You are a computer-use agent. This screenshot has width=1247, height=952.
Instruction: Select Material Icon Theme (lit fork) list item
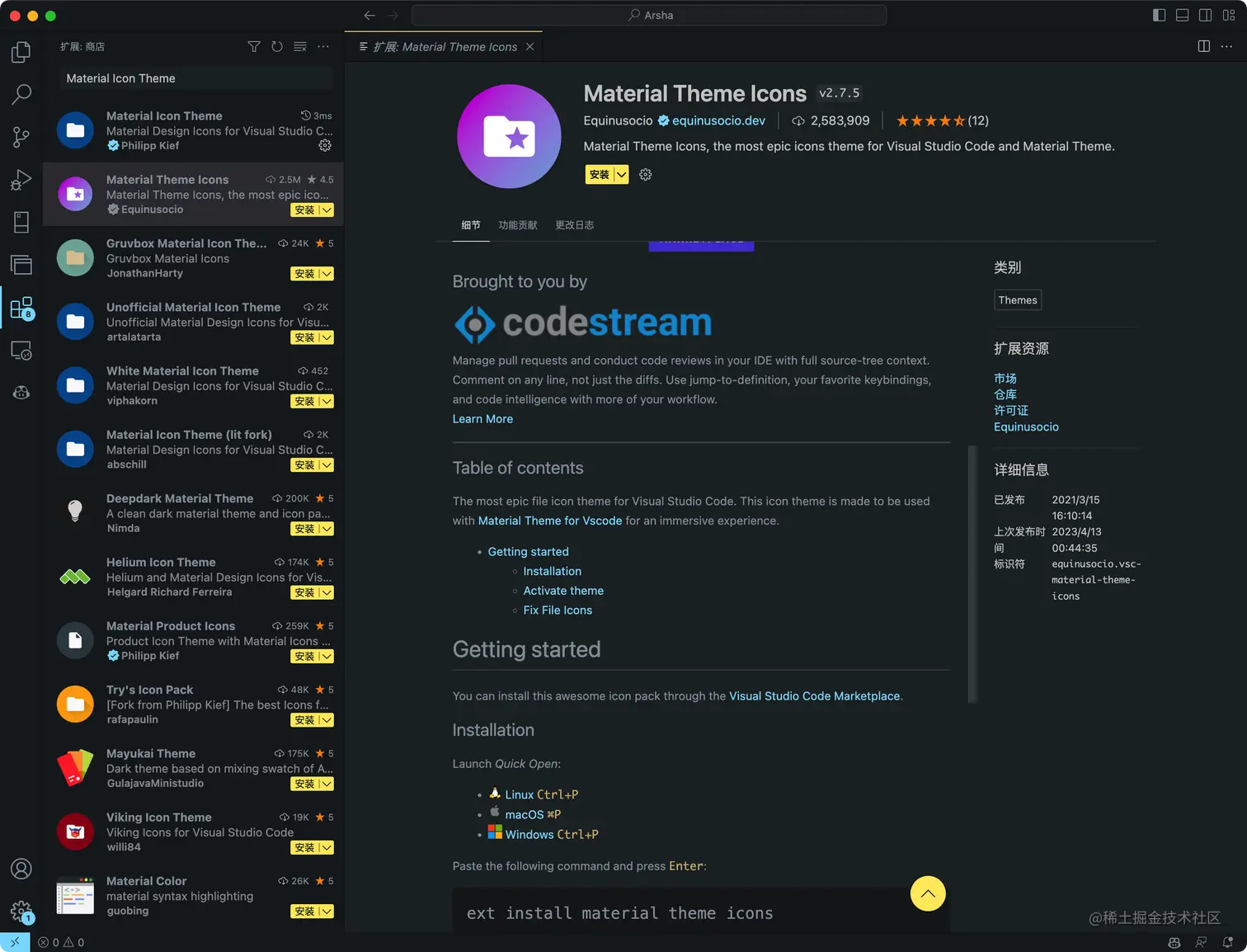click(193, 450)
